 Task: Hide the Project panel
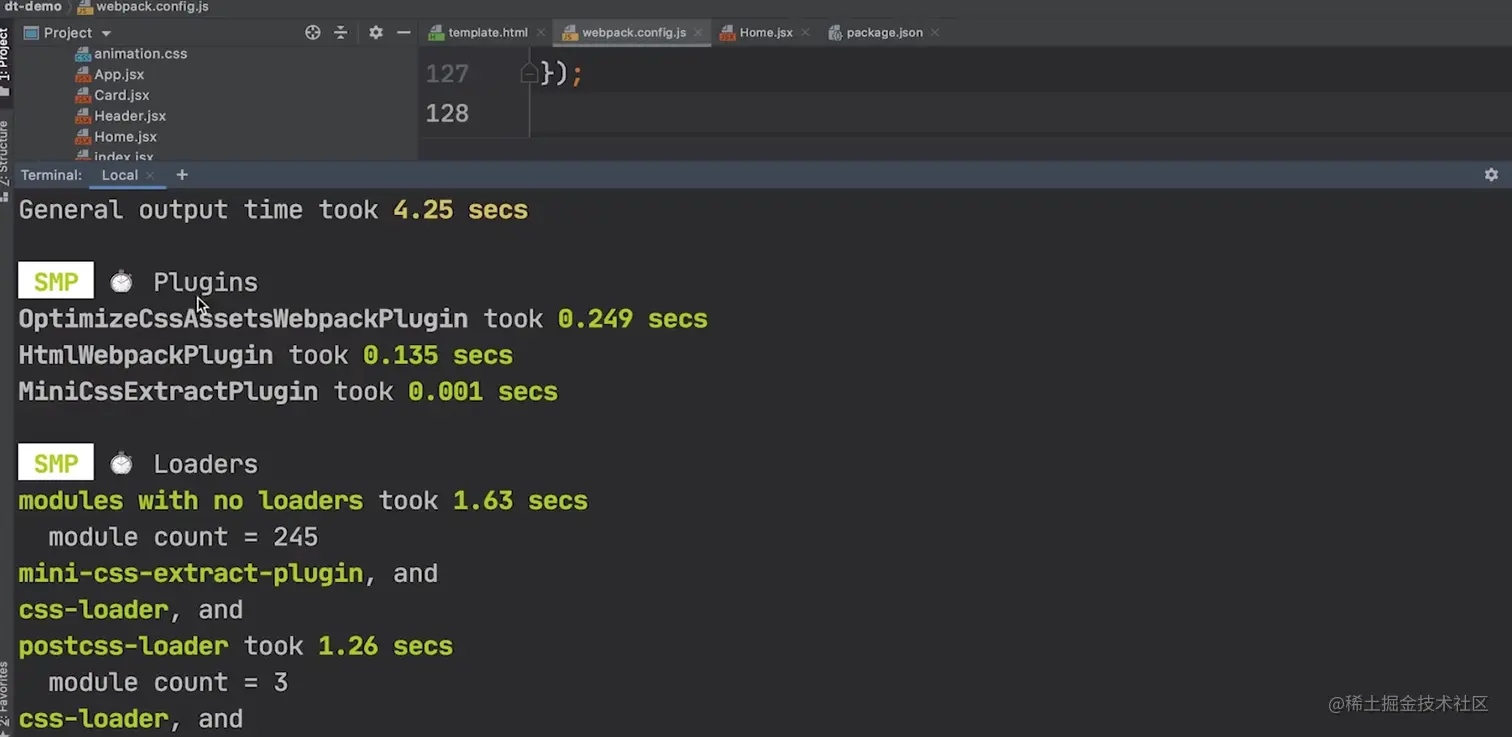tap(403, 33)
